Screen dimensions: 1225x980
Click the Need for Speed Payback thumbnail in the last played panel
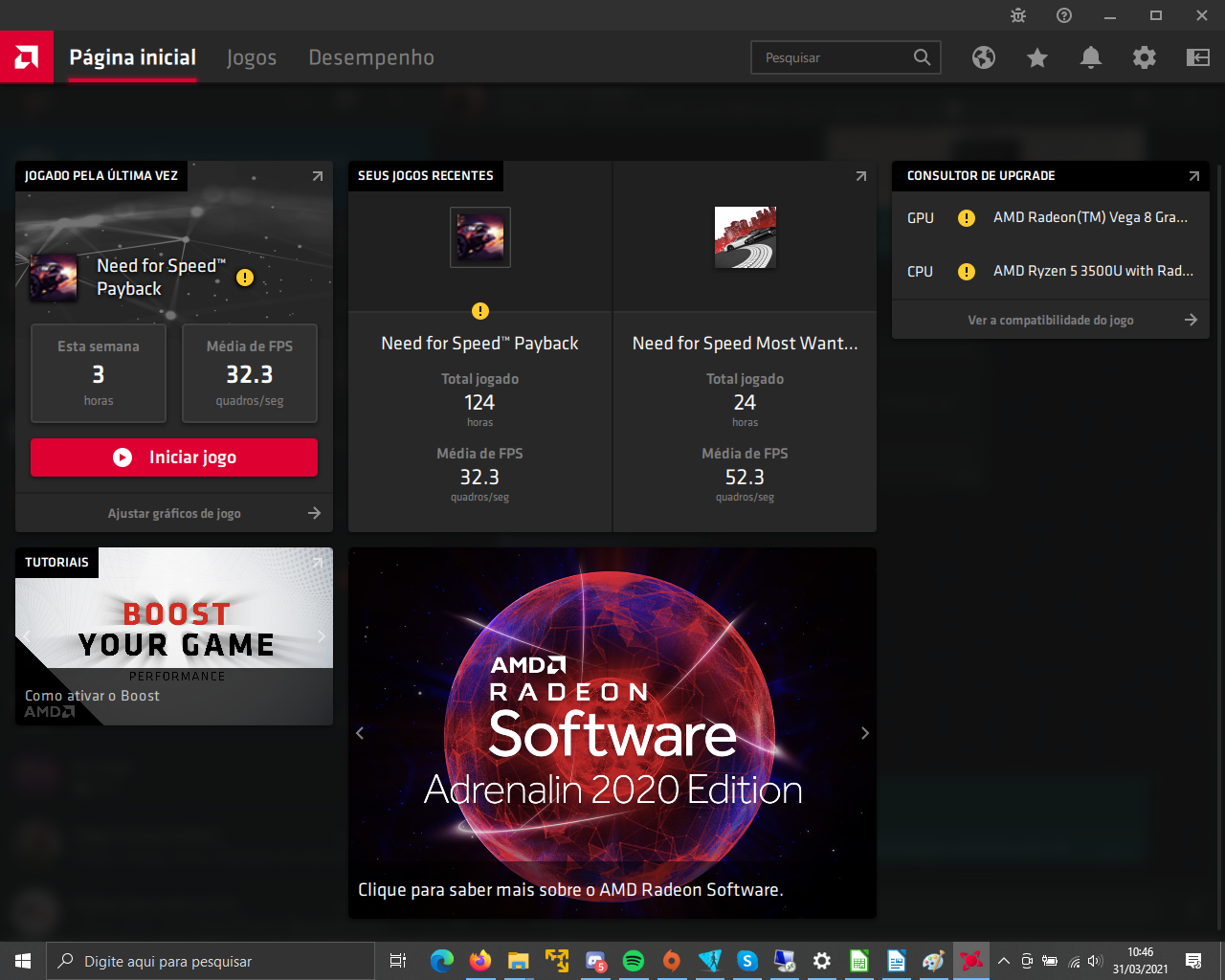tap(54, 278)
